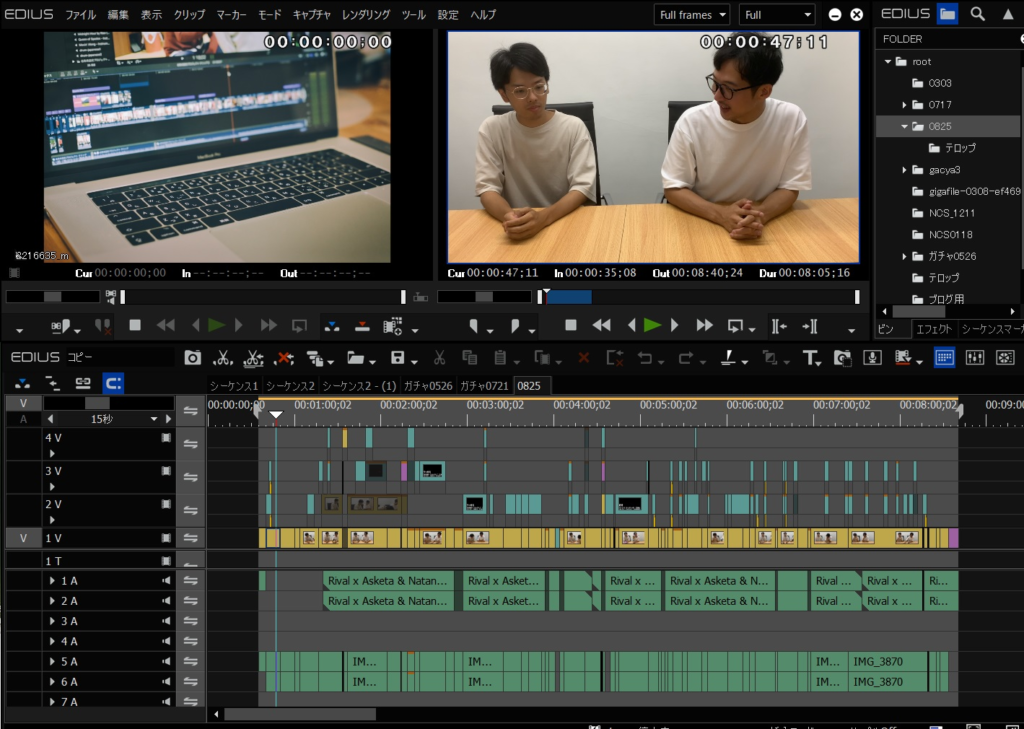
Task: Mute the 1 A audio track
Action: click(167, 581)
